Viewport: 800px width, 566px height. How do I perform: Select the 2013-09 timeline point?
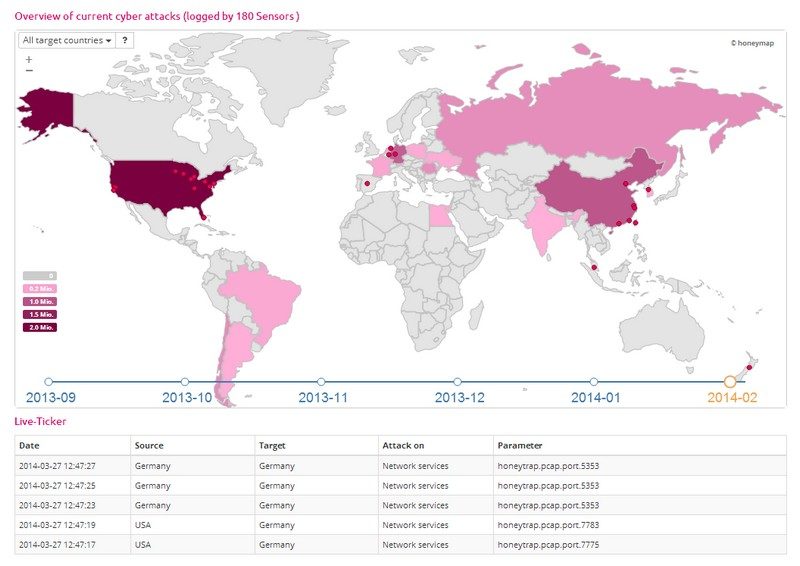pyautogui.click(x=48, y=381)
